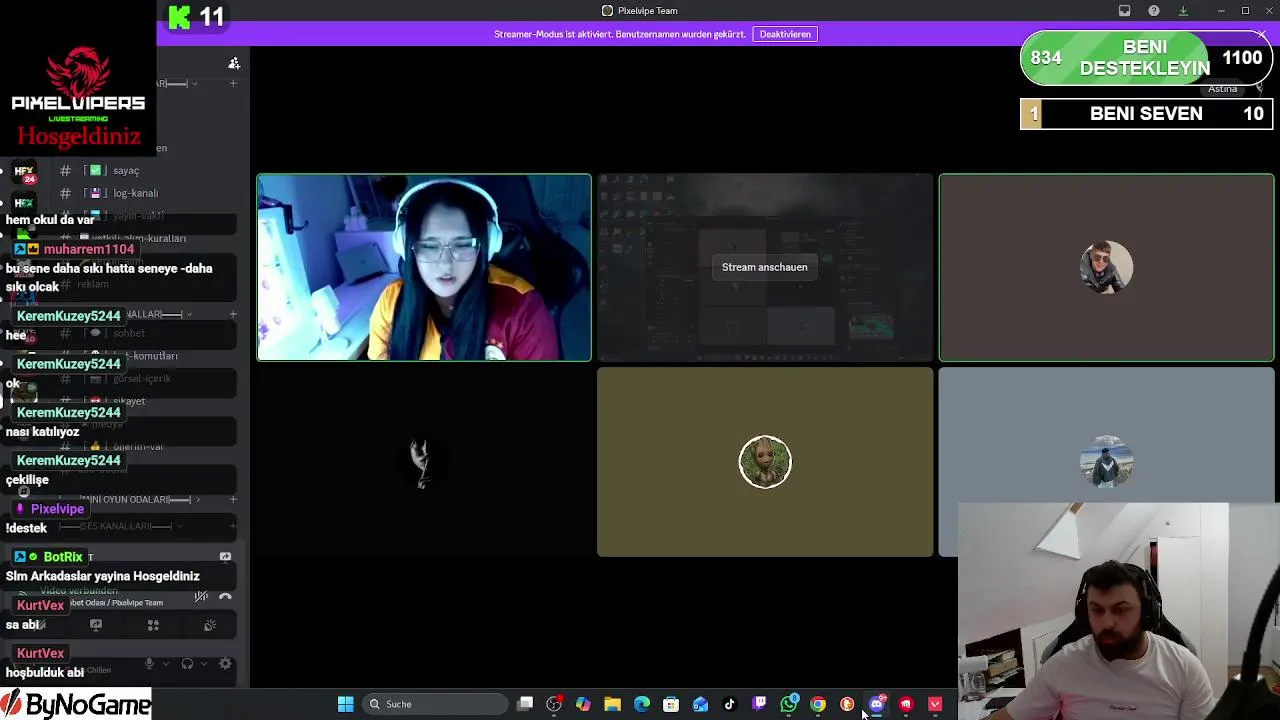Open the activities icon in voice panel
Image resolution: width=1280 pixels, height=720 pixels.
[153, 625]
